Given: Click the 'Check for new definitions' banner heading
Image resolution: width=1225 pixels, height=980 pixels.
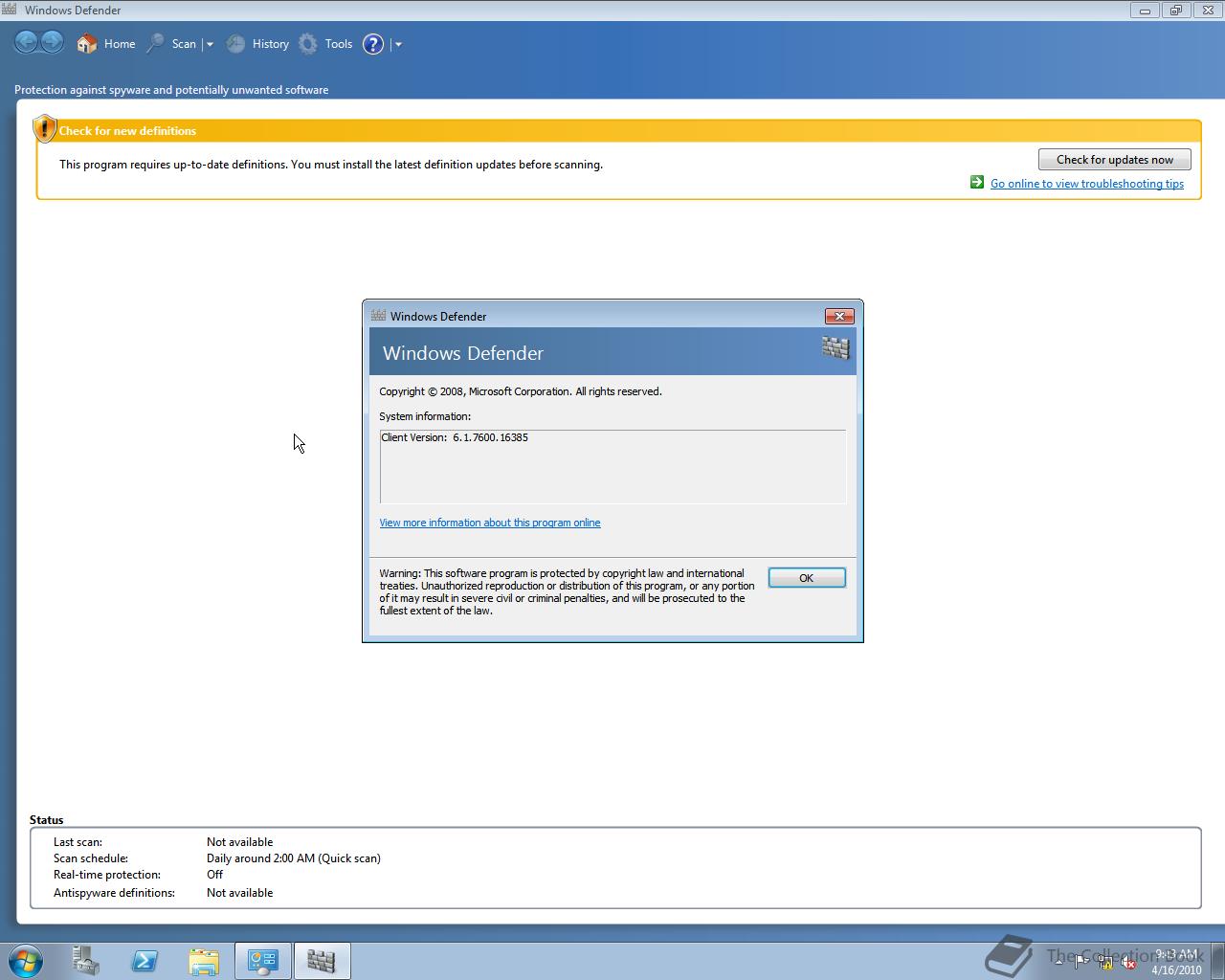Looking at the screenshot, I should click(127, 131).
